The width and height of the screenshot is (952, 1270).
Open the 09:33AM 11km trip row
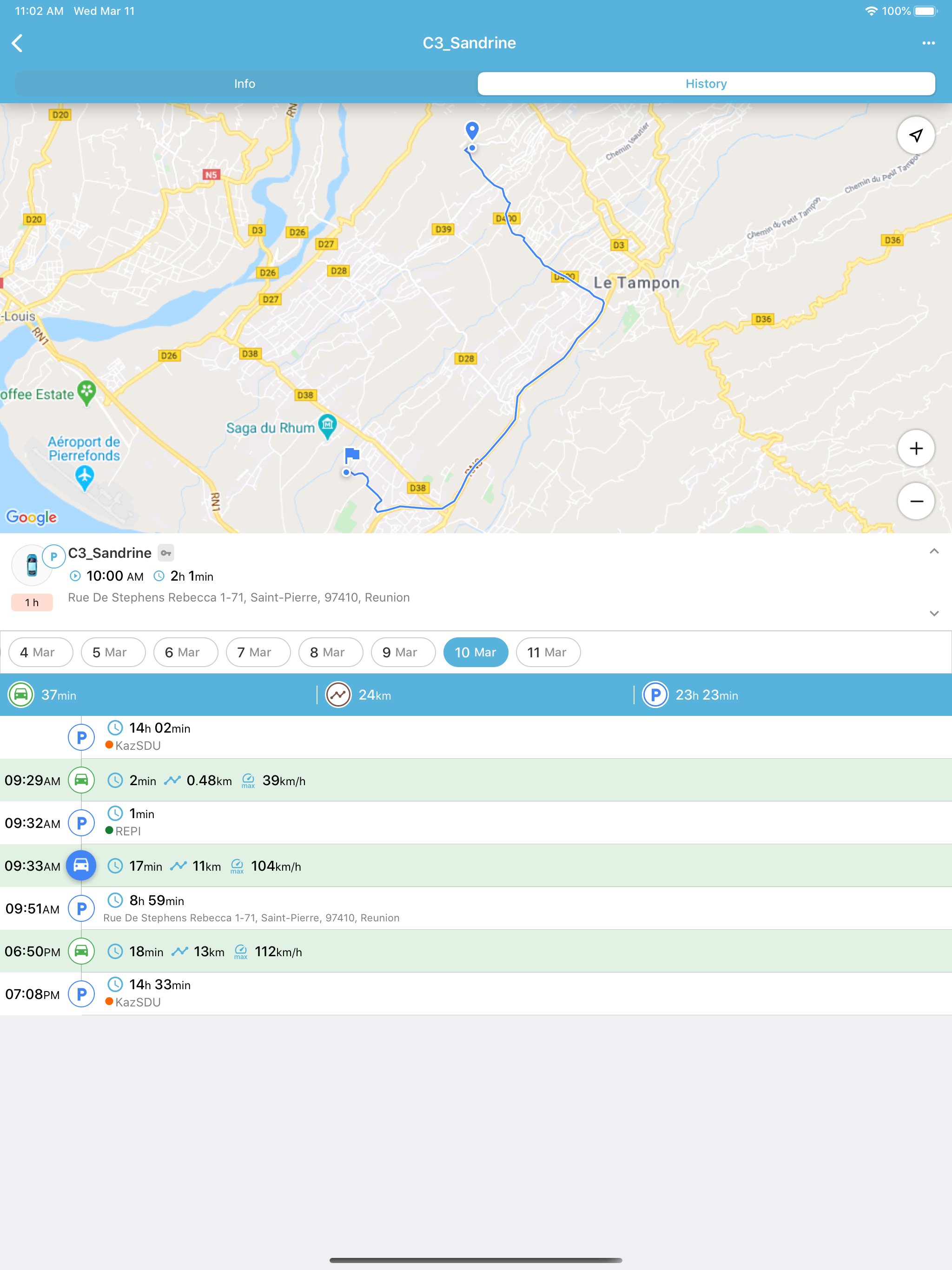(x=476, y=866)
